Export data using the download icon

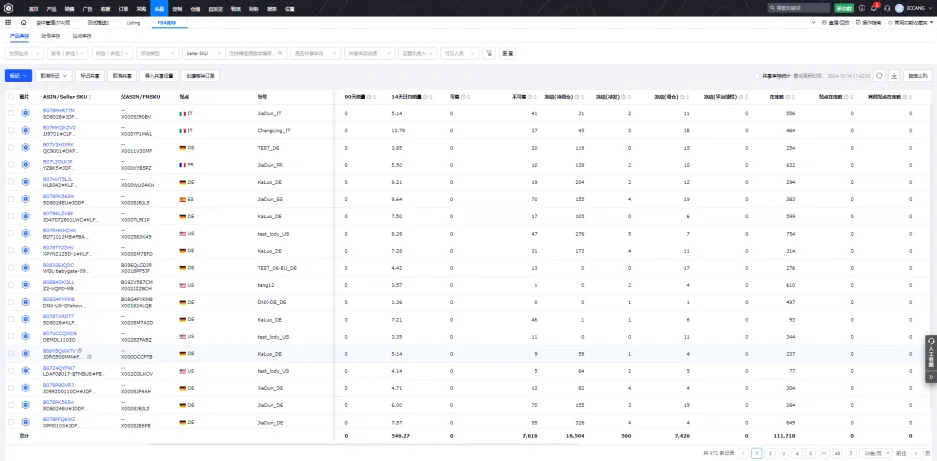point(894,76)
